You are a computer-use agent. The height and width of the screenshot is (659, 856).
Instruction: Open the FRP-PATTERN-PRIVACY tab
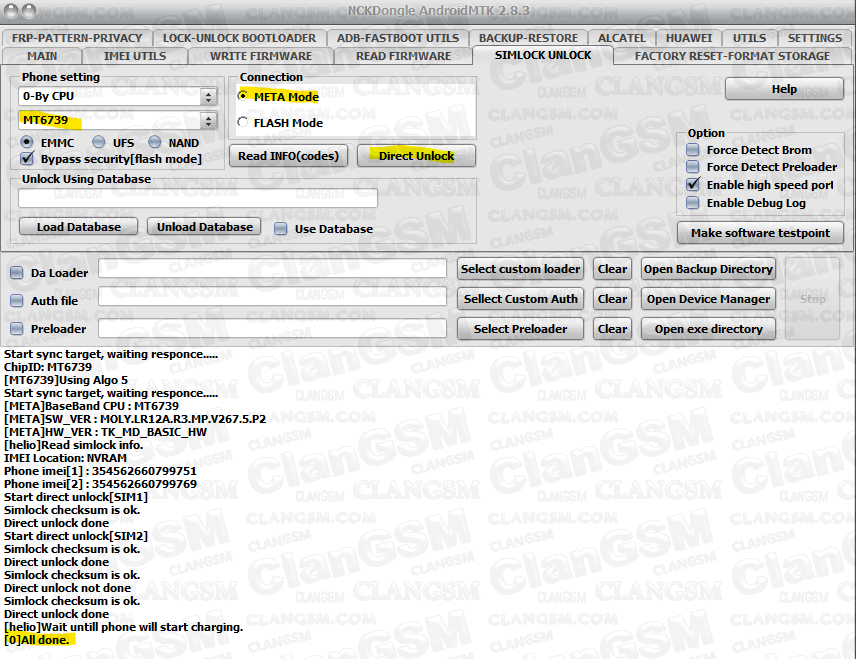[77, 38]
